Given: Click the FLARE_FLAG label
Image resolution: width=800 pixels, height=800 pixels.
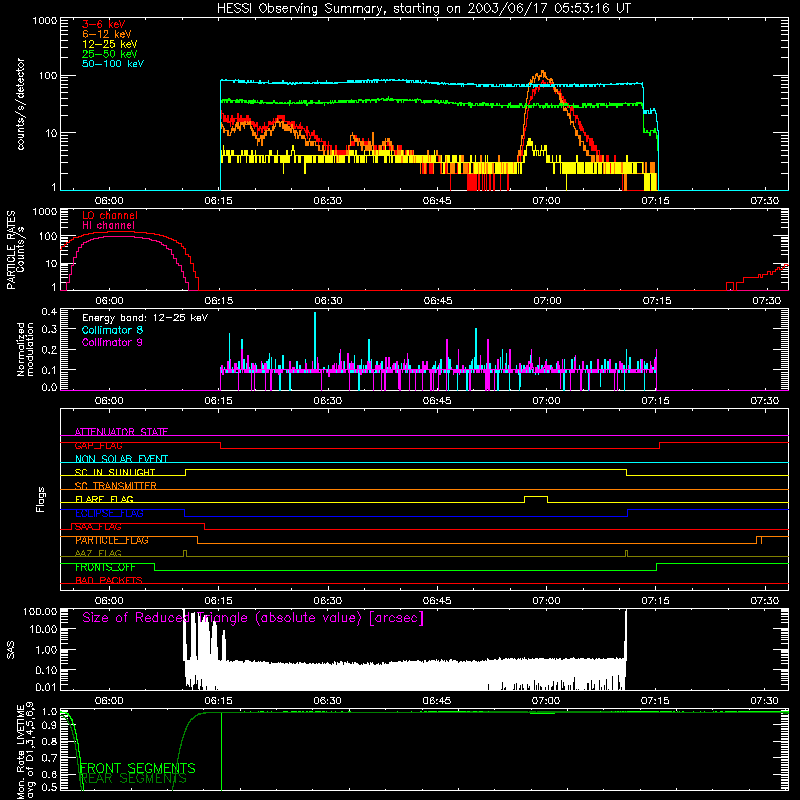Looking at the screenshot, I should click(x=104, y=499).
